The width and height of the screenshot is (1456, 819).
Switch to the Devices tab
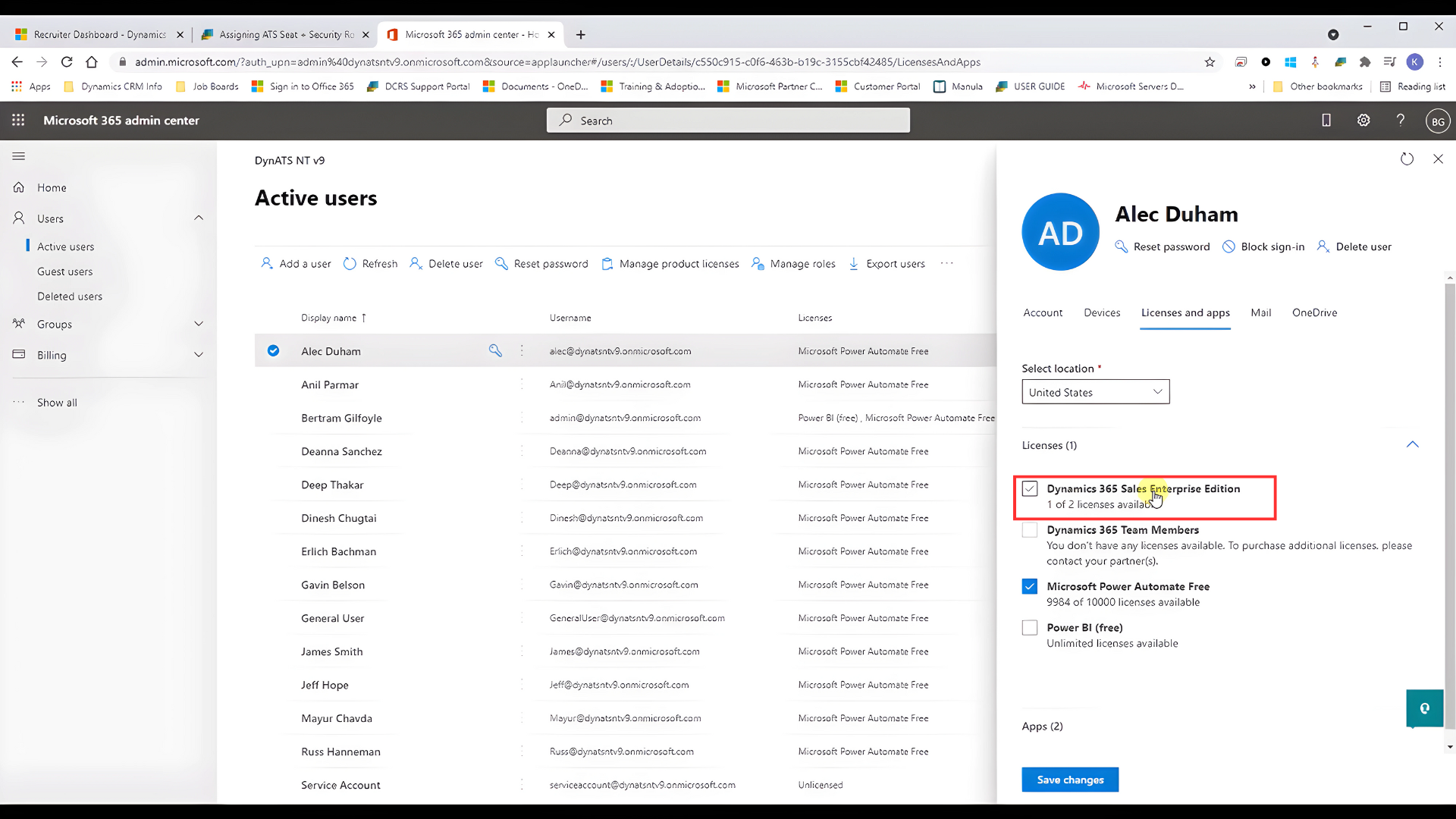tap(1102, 312)
